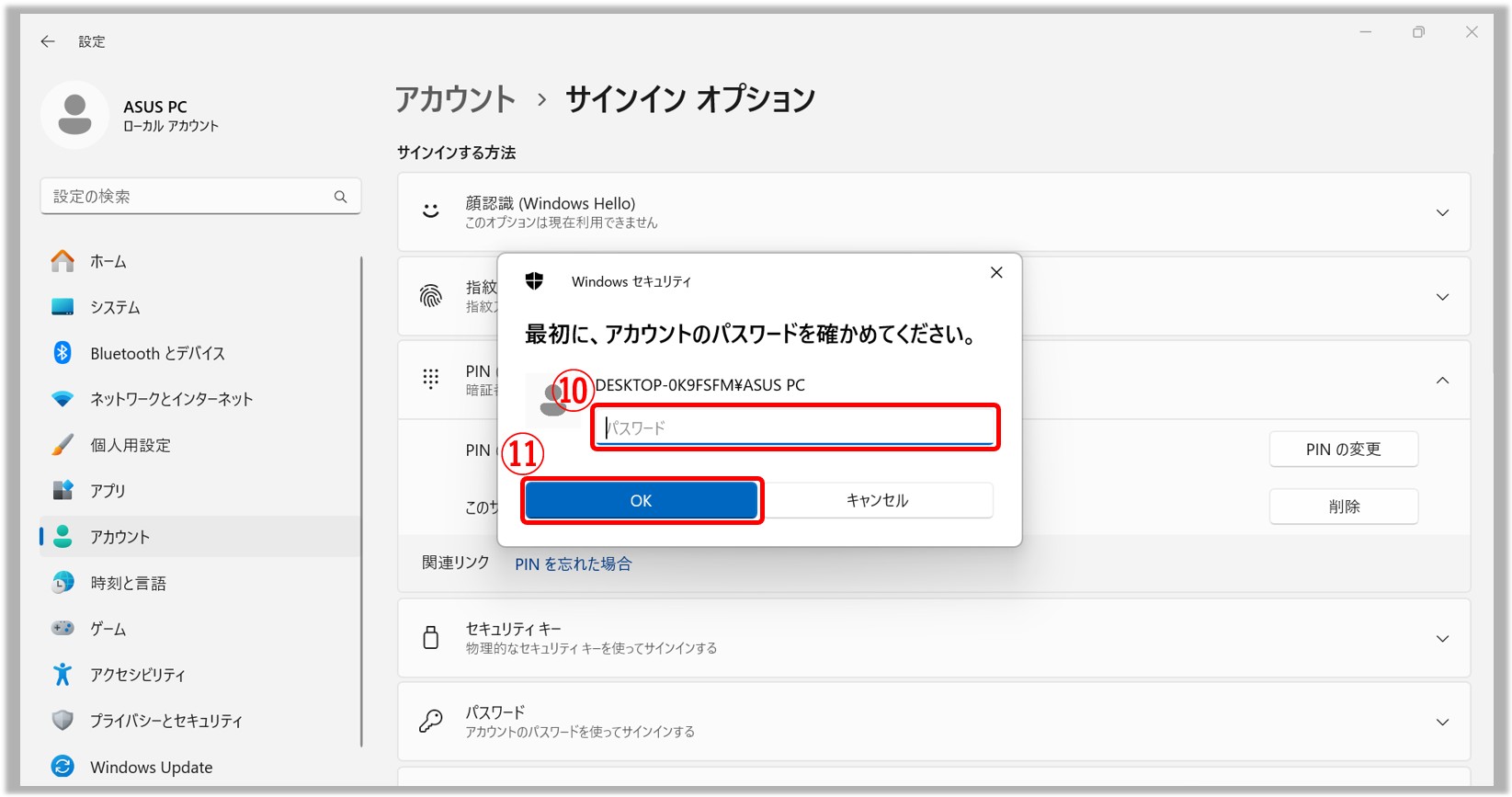The height and width of the screenshot is (797, 1512).
Task: Restore the Settings window size
Action: point(1418,32)
